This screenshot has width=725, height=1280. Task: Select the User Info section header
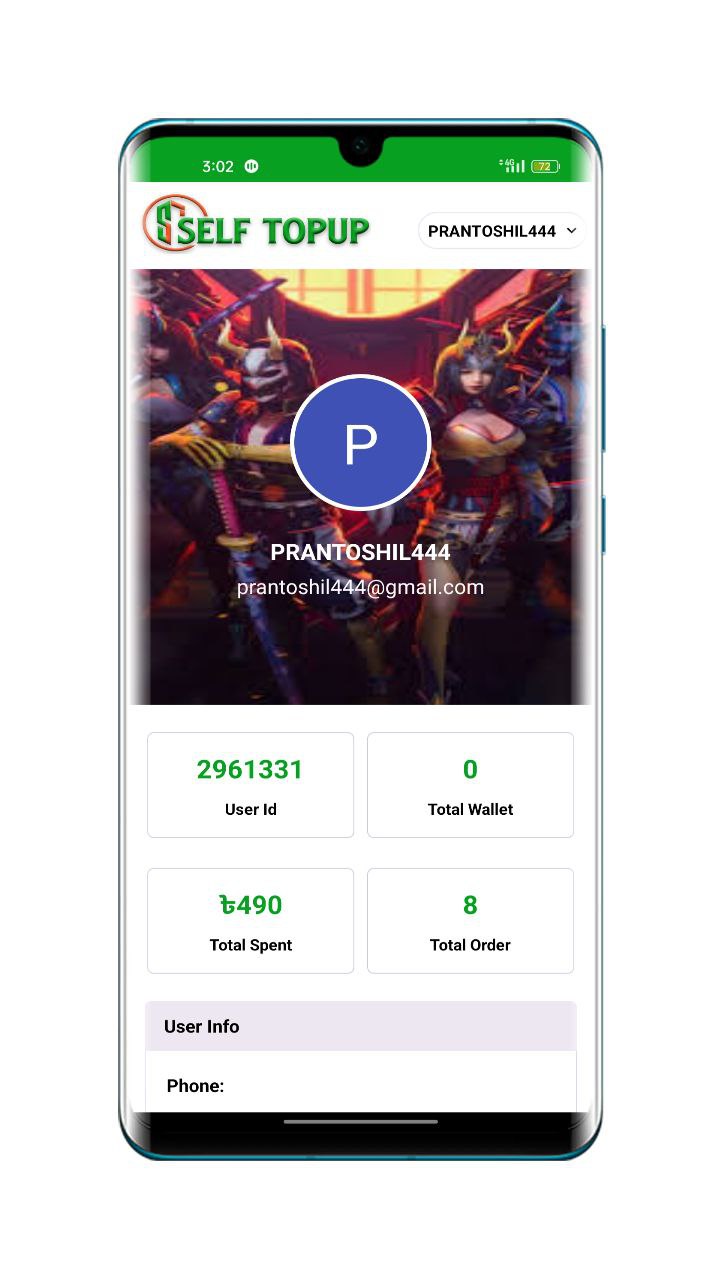[361, 1026]
